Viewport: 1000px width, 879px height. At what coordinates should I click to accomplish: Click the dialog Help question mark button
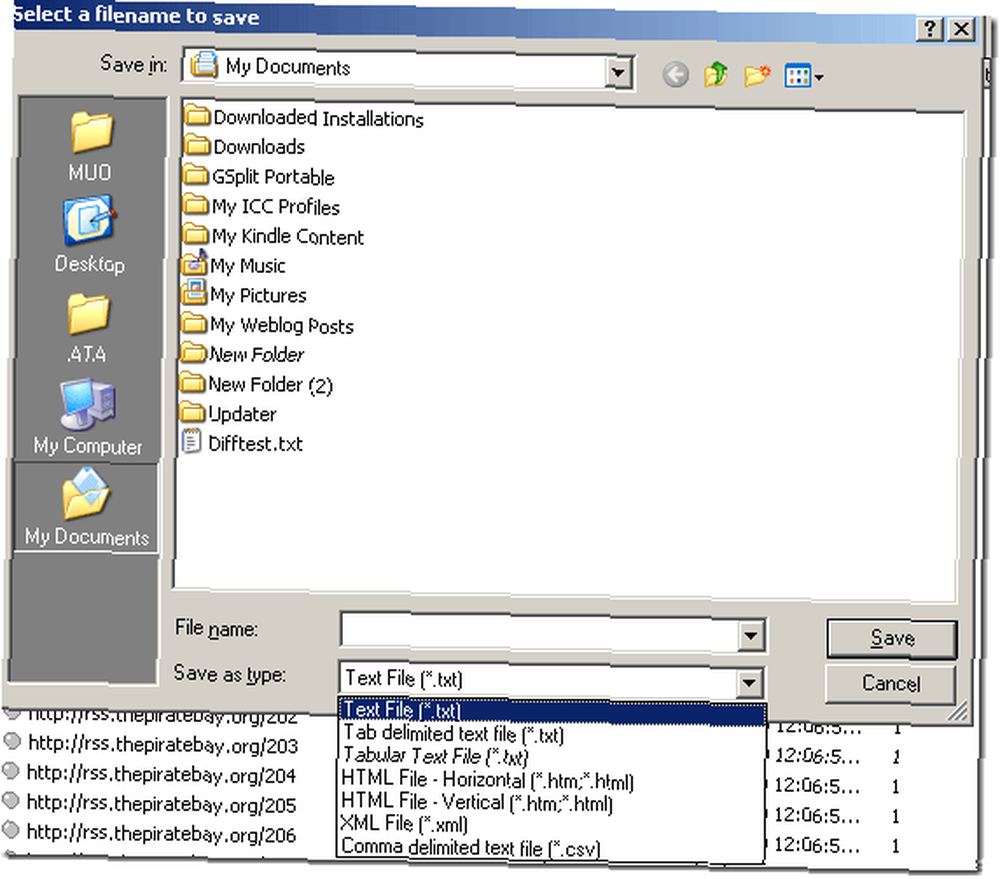[930, 29]
